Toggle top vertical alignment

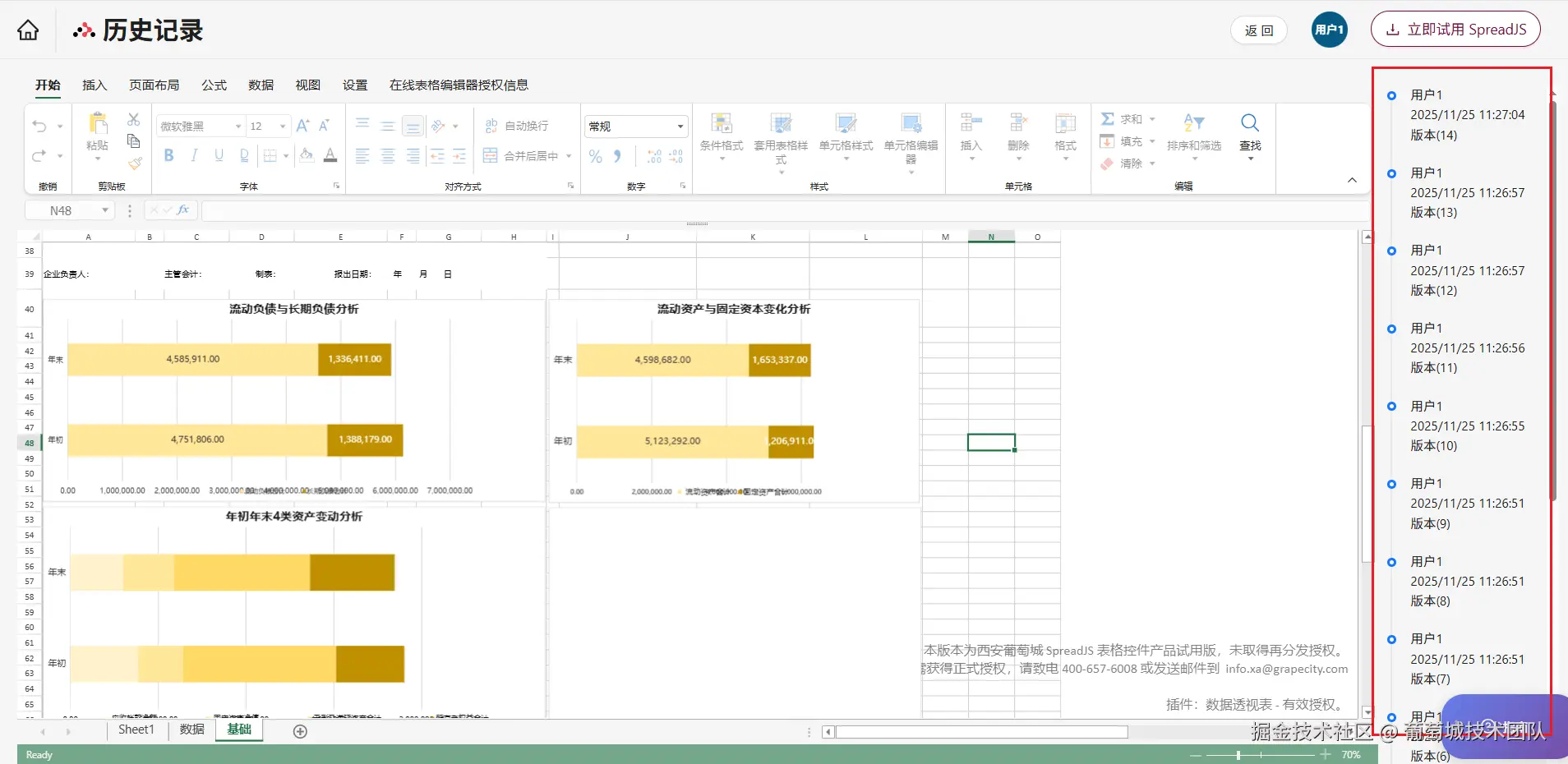coord(362,126)
